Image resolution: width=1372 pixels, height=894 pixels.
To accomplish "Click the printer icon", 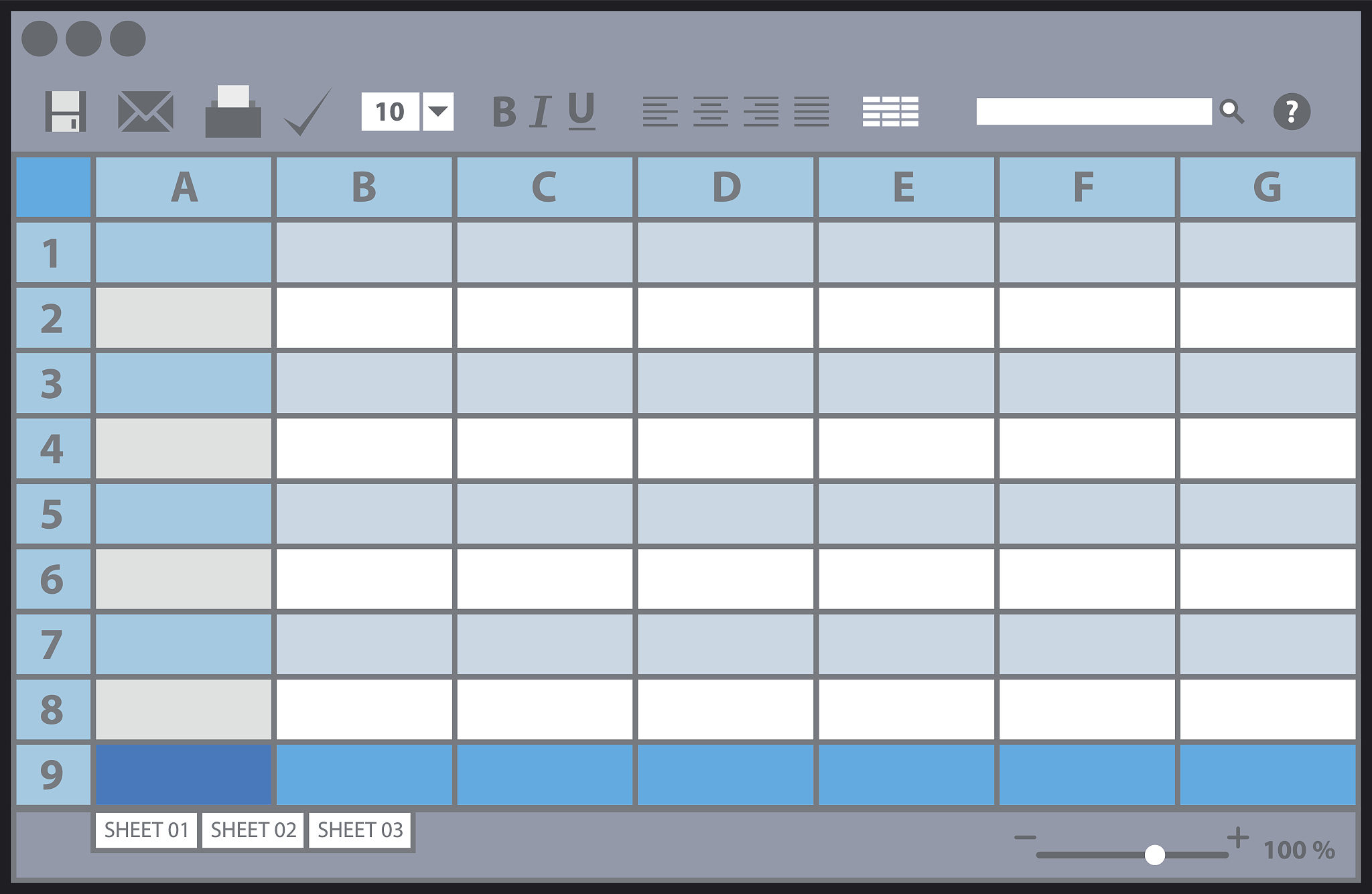I will point(232,112).
